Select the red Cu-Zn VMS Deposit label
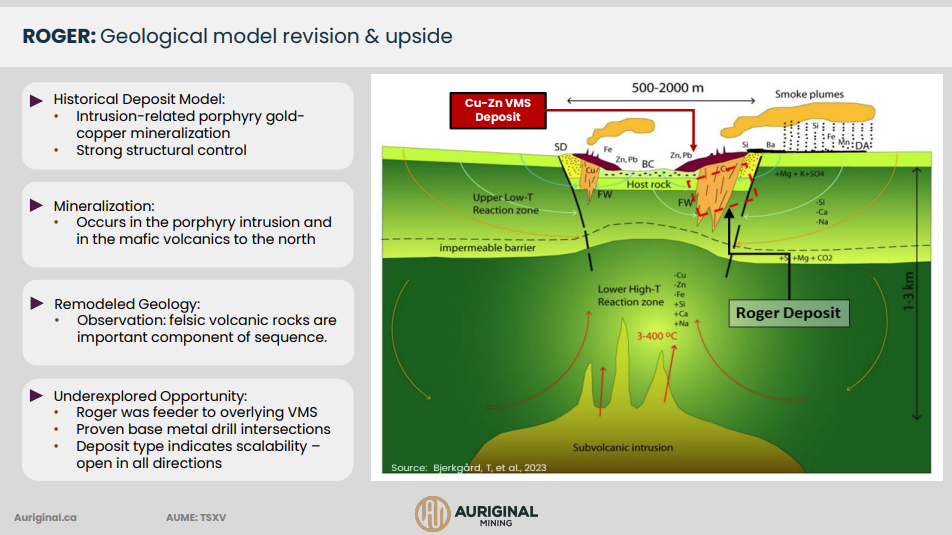This screenshot has width=952, height=535. pos(498,110)
